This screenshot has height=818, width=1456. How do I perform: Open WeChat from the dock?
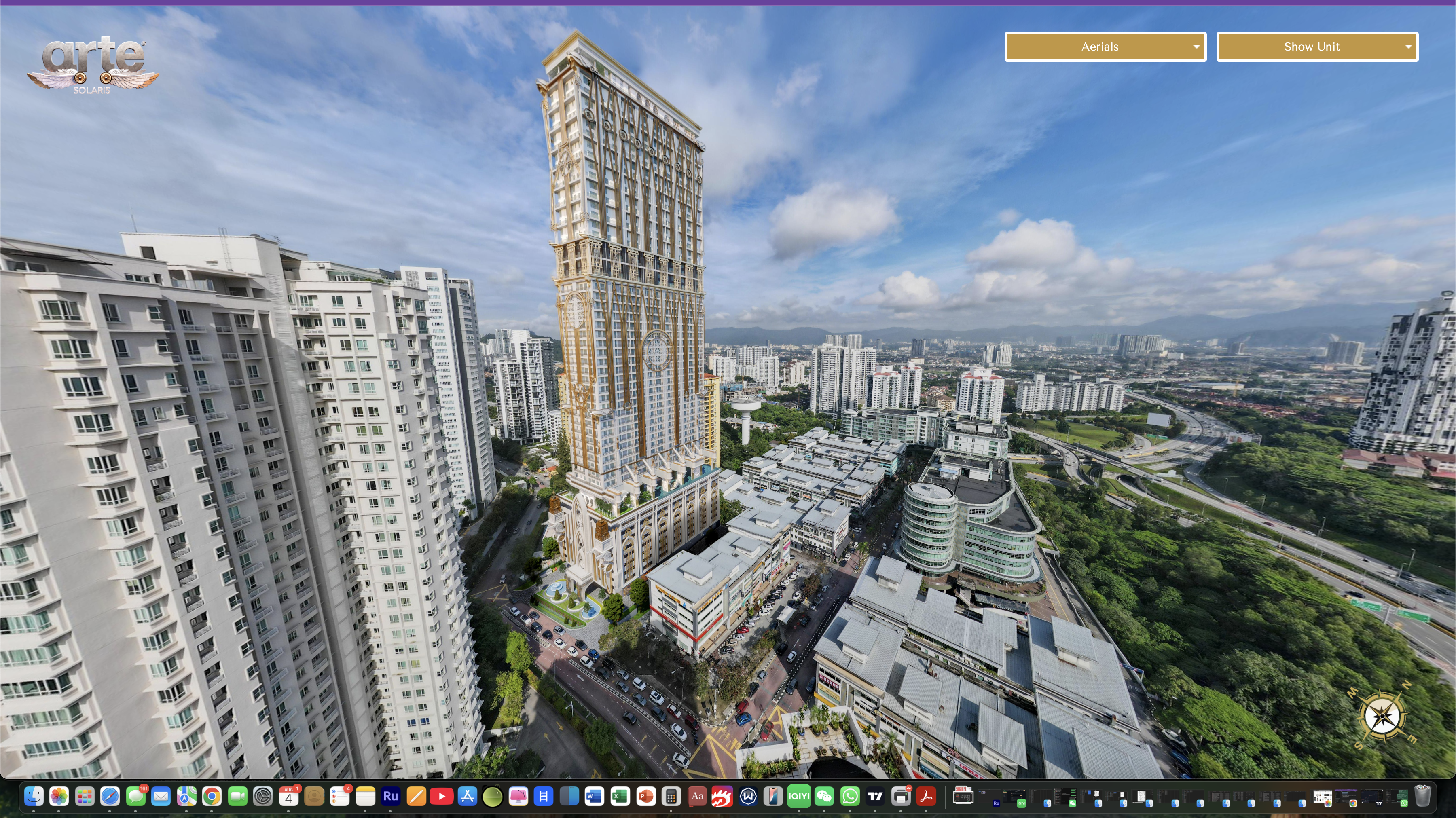click(x=825, y=797)
